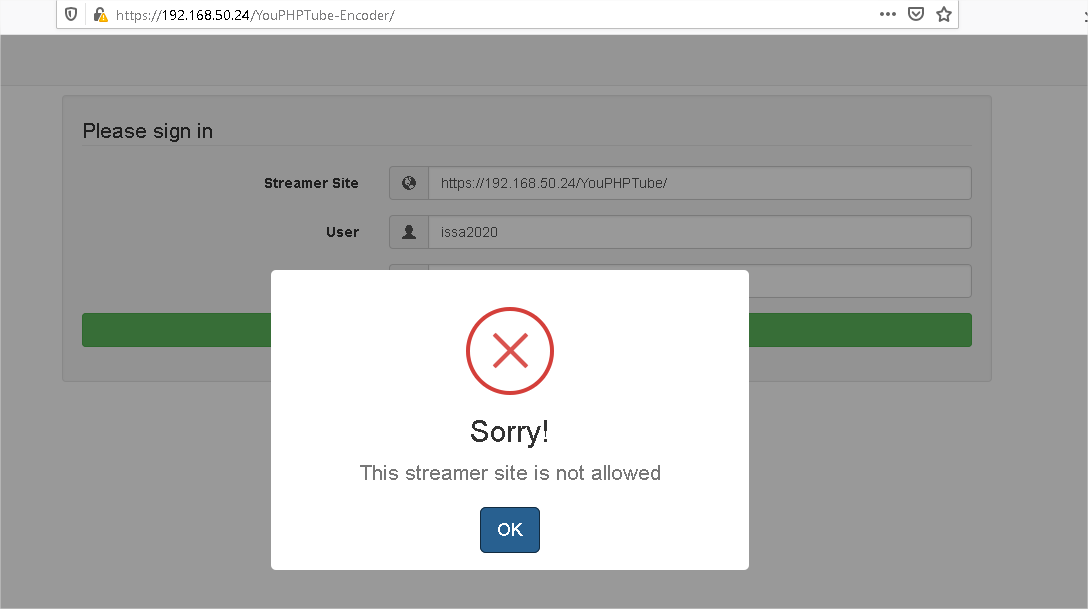
Task: Click the Streamer Site form label
Action: [311, 183]
